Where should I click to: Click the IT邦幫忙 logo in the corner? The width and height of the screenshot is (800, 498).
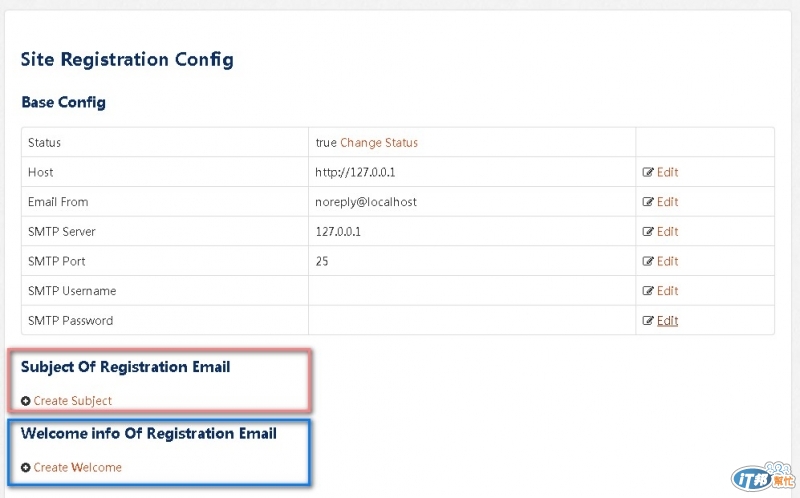pos(764,477)
